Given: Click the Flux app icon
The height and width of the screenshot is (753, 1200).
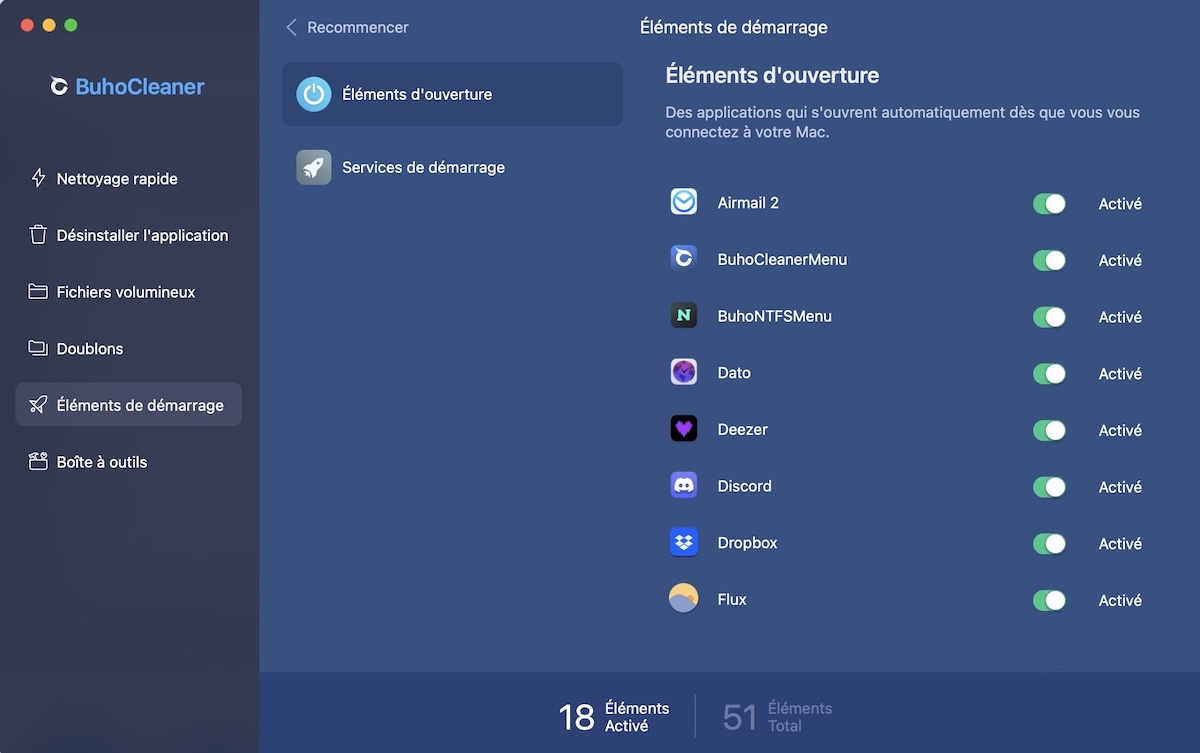Looking at the screenshot, I should [684, 599].
